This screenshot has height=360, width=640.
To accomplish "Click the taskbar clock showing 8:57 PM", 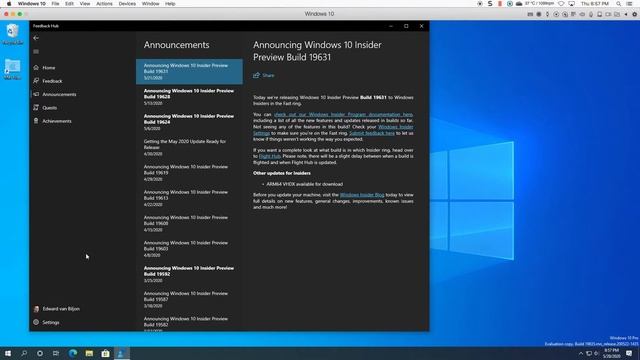I will click(611, 353).
